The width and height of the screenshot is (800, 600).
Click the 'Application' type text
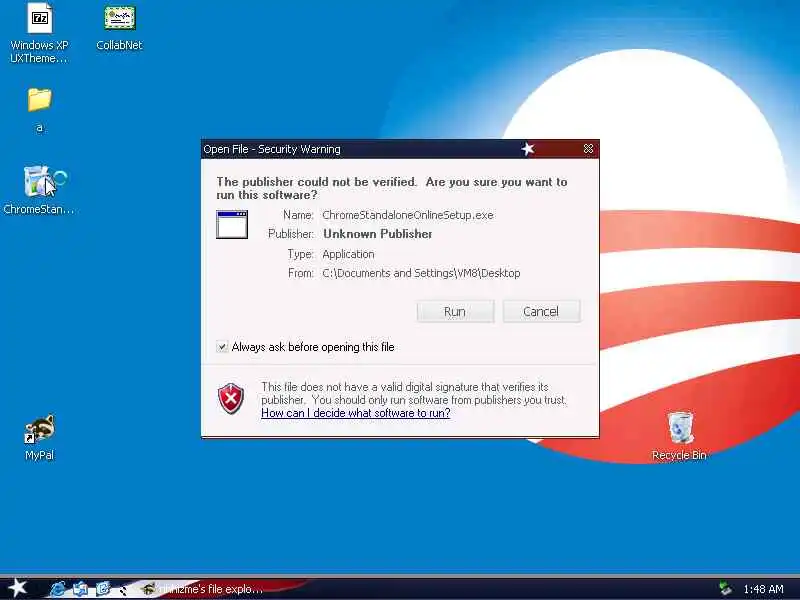[x=348, y=254]
